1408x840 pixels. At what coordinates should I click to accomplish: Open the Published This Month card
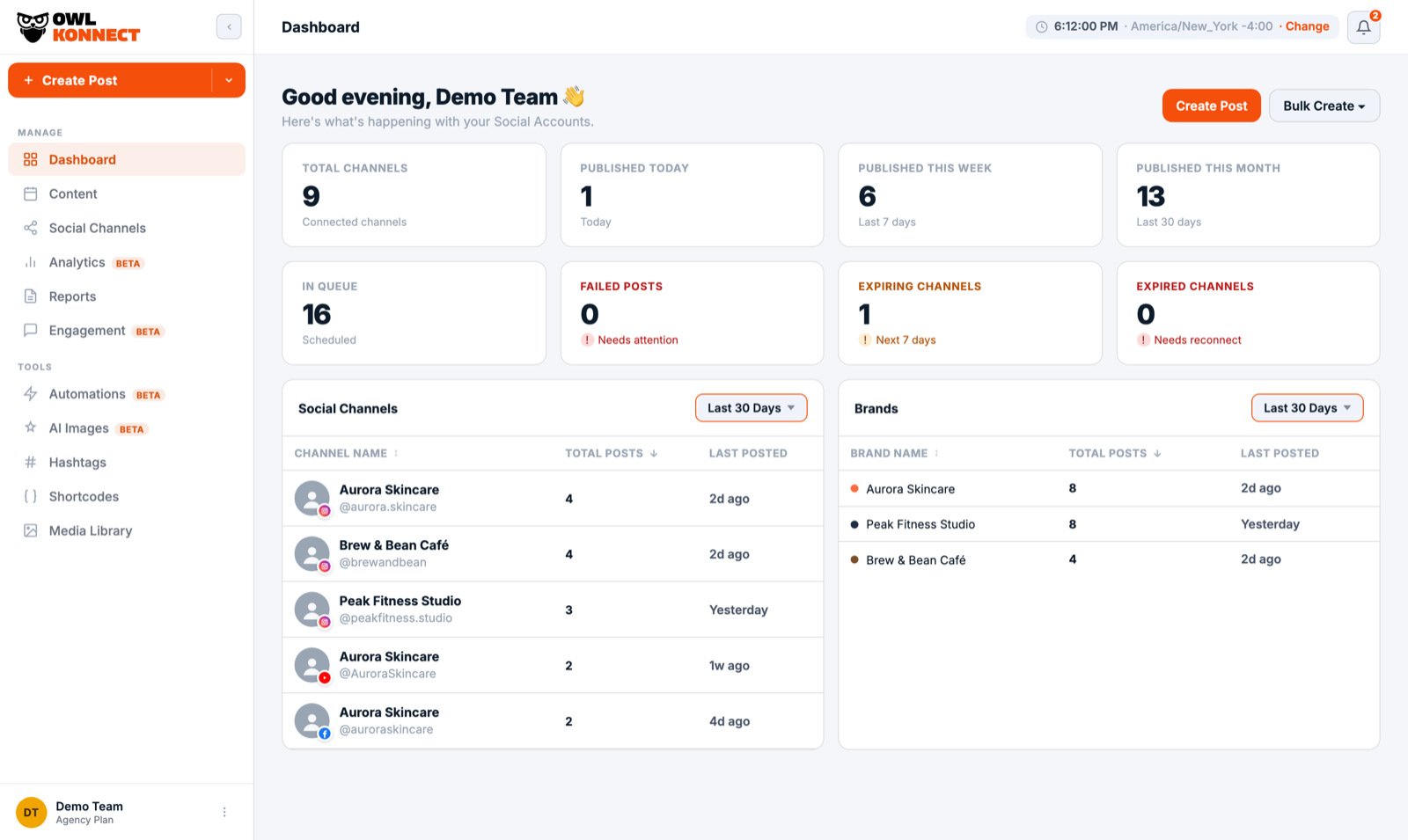click(x=1248, y=195)
